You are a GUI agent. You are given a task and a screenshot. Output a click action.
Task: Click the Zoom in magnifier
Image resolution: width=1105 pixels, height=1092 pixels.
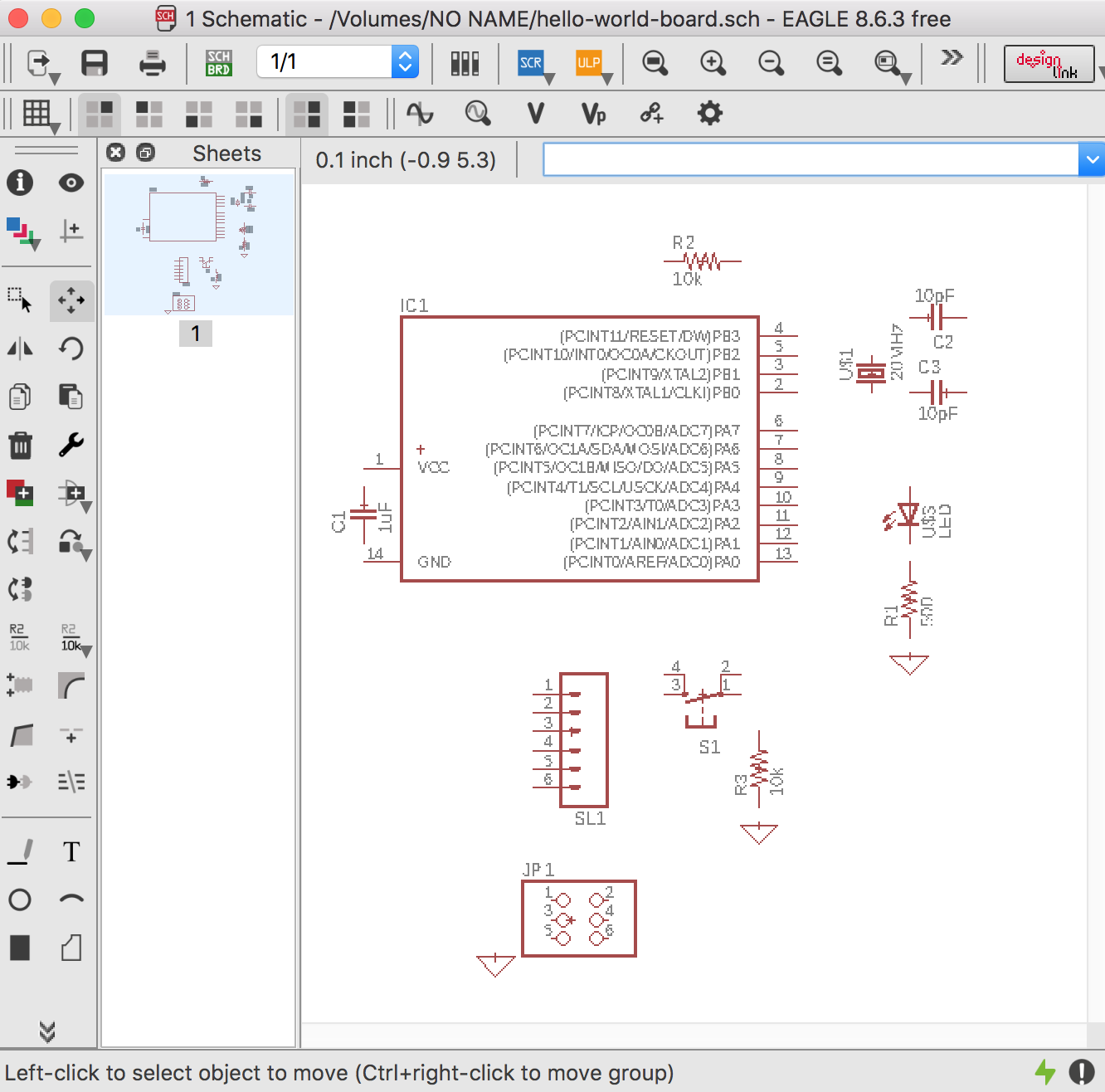[713, 63]
